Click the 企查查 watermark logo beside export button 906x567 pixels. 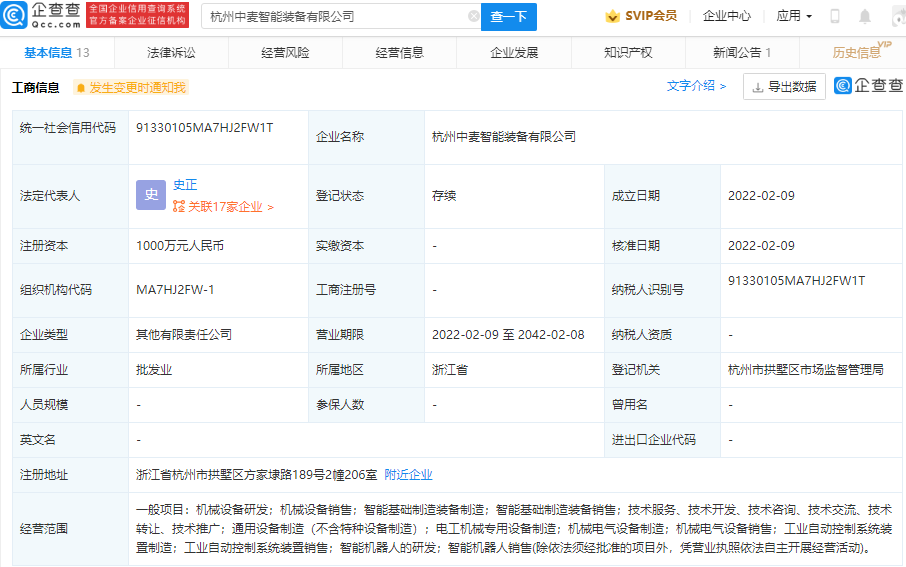click(868, 87)
